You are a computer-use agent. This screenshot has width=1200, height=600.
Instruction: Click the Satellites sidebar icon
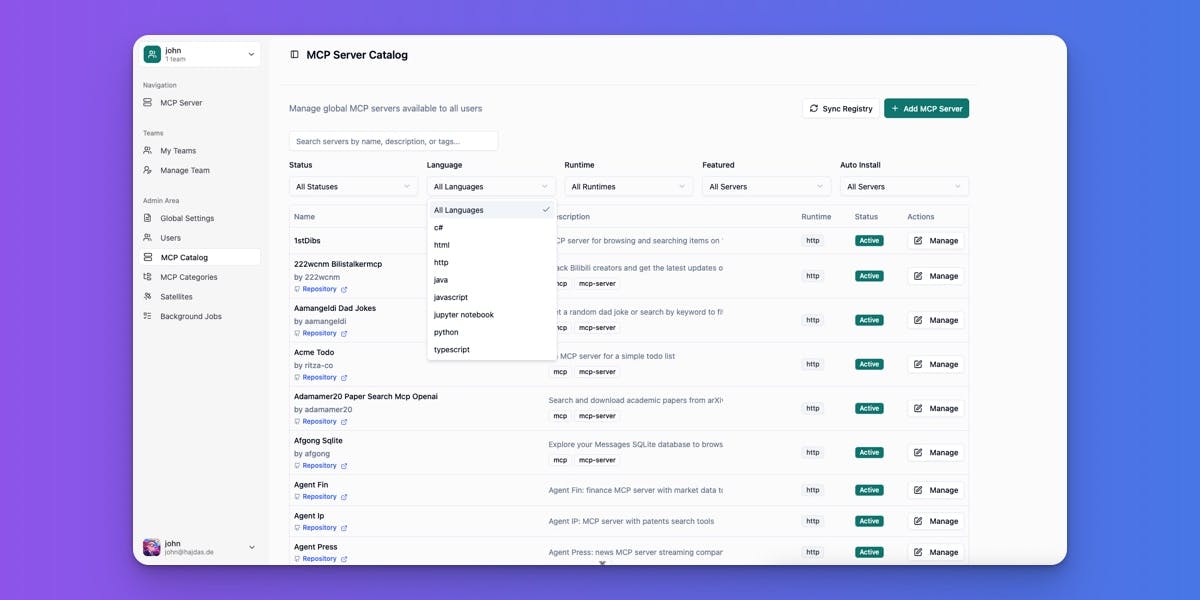[148, 297]
